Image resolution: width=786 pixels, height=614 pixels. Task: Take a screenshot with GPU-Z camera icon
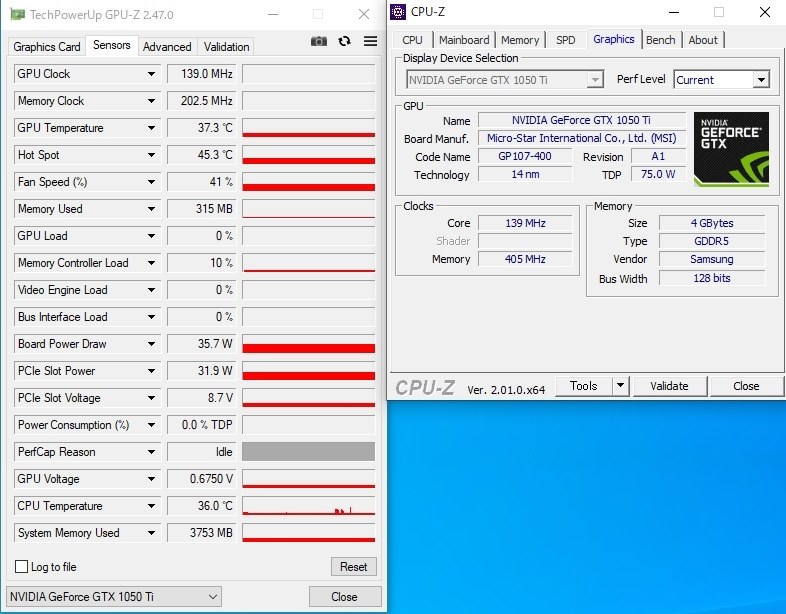pyautogui.click(x=318, y=41)
